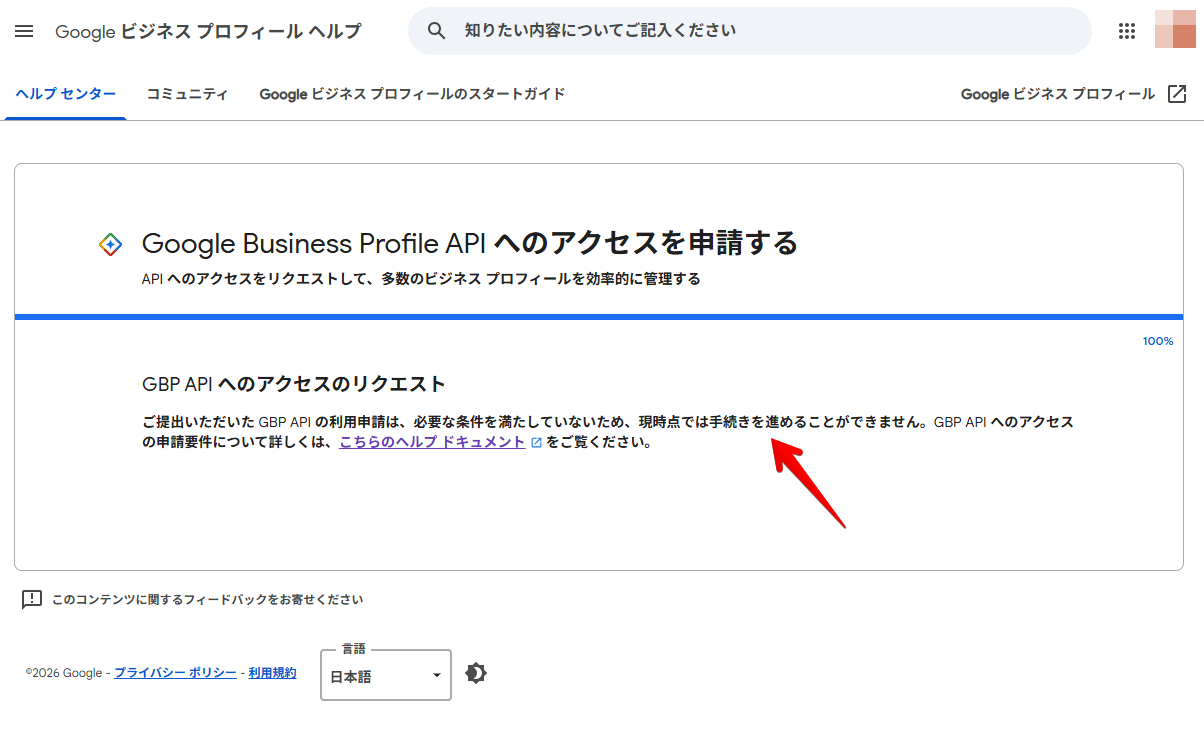Screen dimensions: 1204x738
Task: Toggle dark mode theme icon
Action: (476, 673)
